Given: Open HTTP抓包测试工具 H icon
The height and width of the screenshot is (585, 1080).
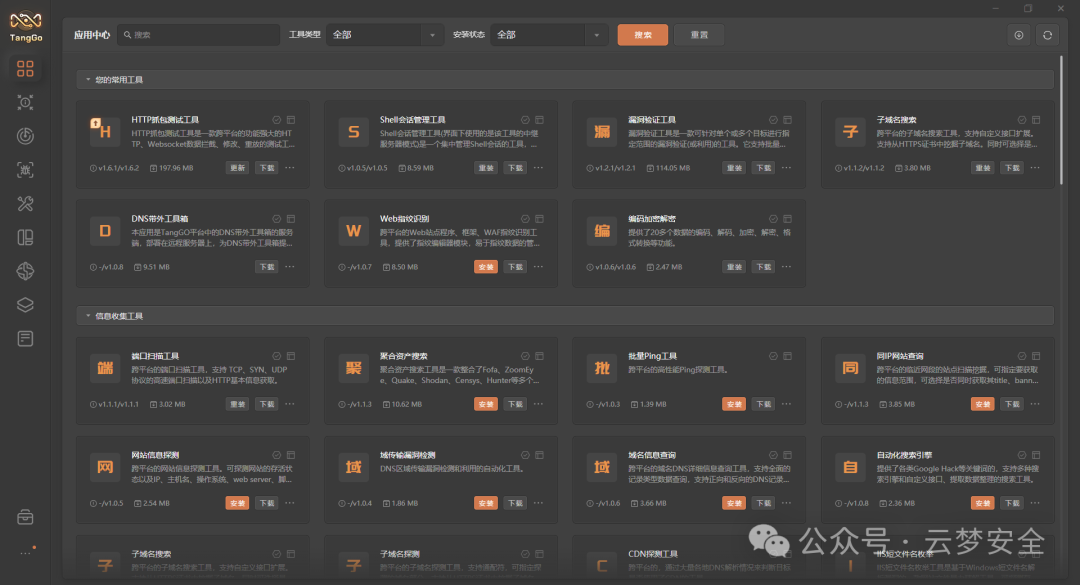Looking at the screenshot, I should point(105,131).
